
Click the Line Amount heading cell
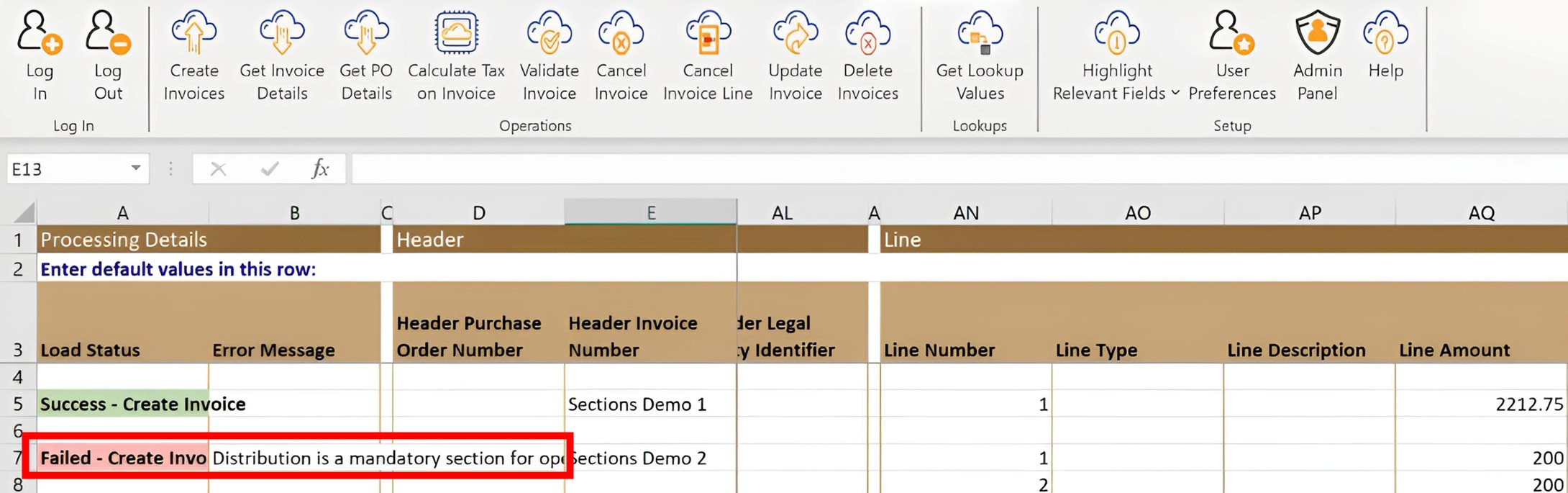coord(1482,322)
